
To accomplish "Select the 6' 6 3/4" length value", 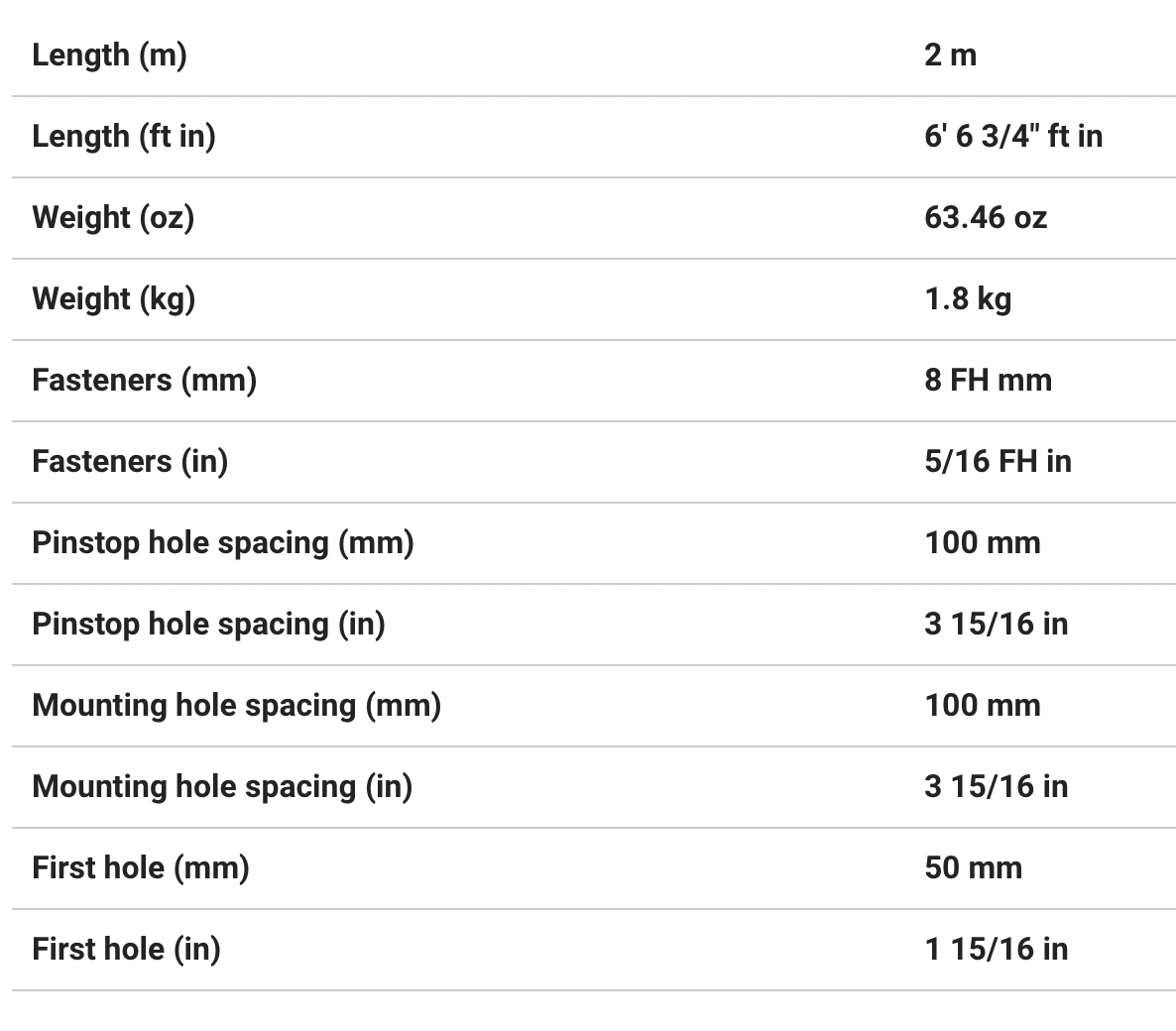I will [1012, 136].
